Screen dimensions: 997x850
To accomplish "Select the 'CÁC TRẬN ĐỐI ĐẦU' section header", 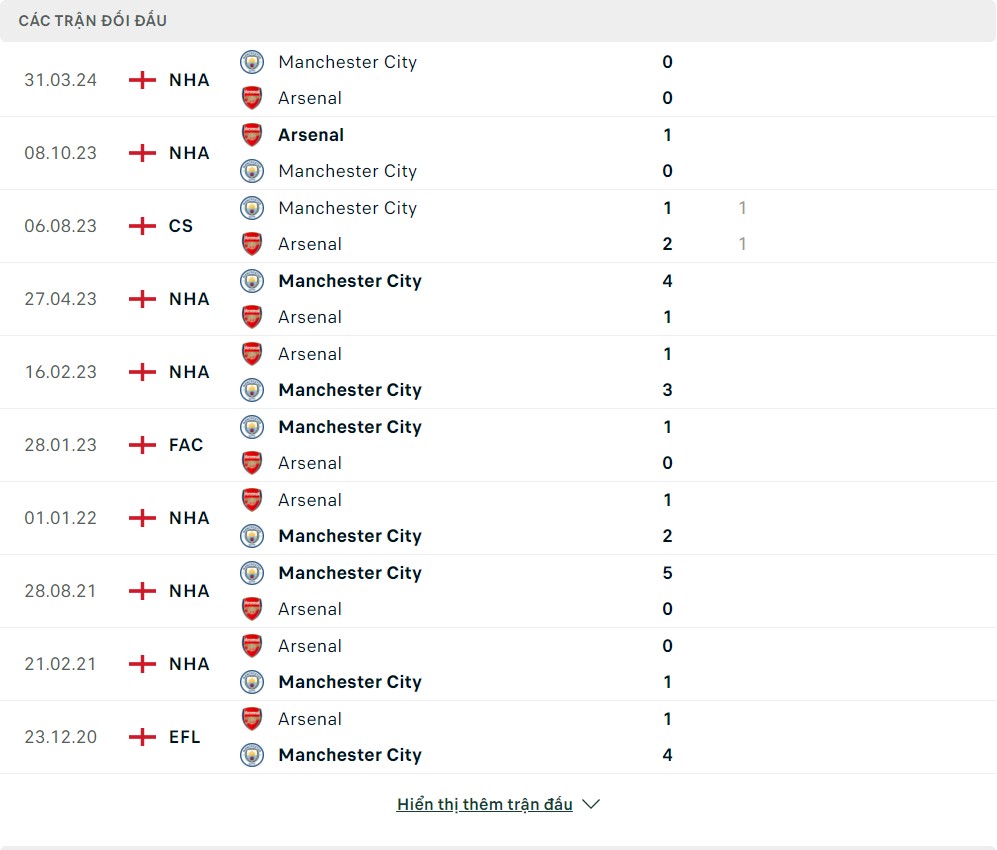I will (93, 21).
